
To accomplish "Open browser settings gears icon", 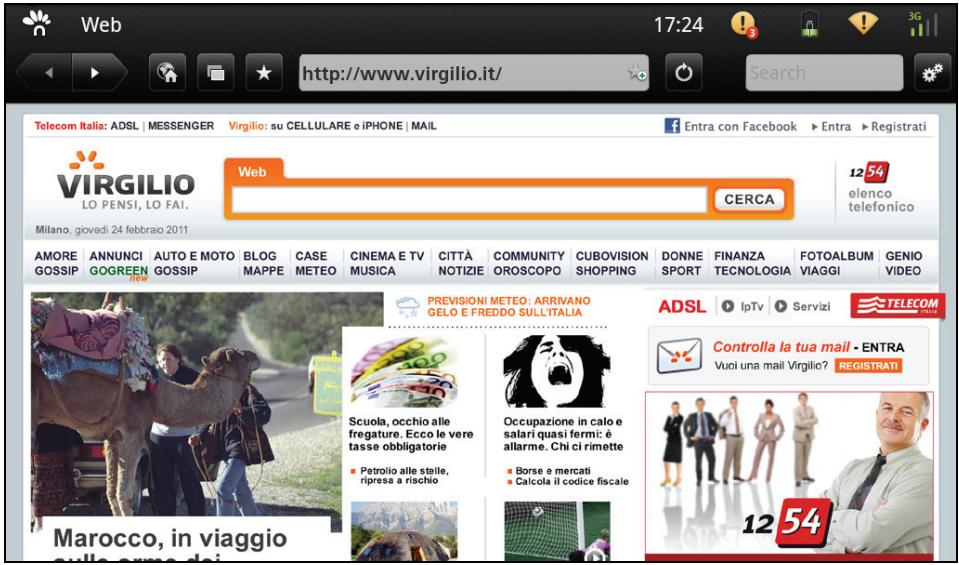I will [933, 73].
